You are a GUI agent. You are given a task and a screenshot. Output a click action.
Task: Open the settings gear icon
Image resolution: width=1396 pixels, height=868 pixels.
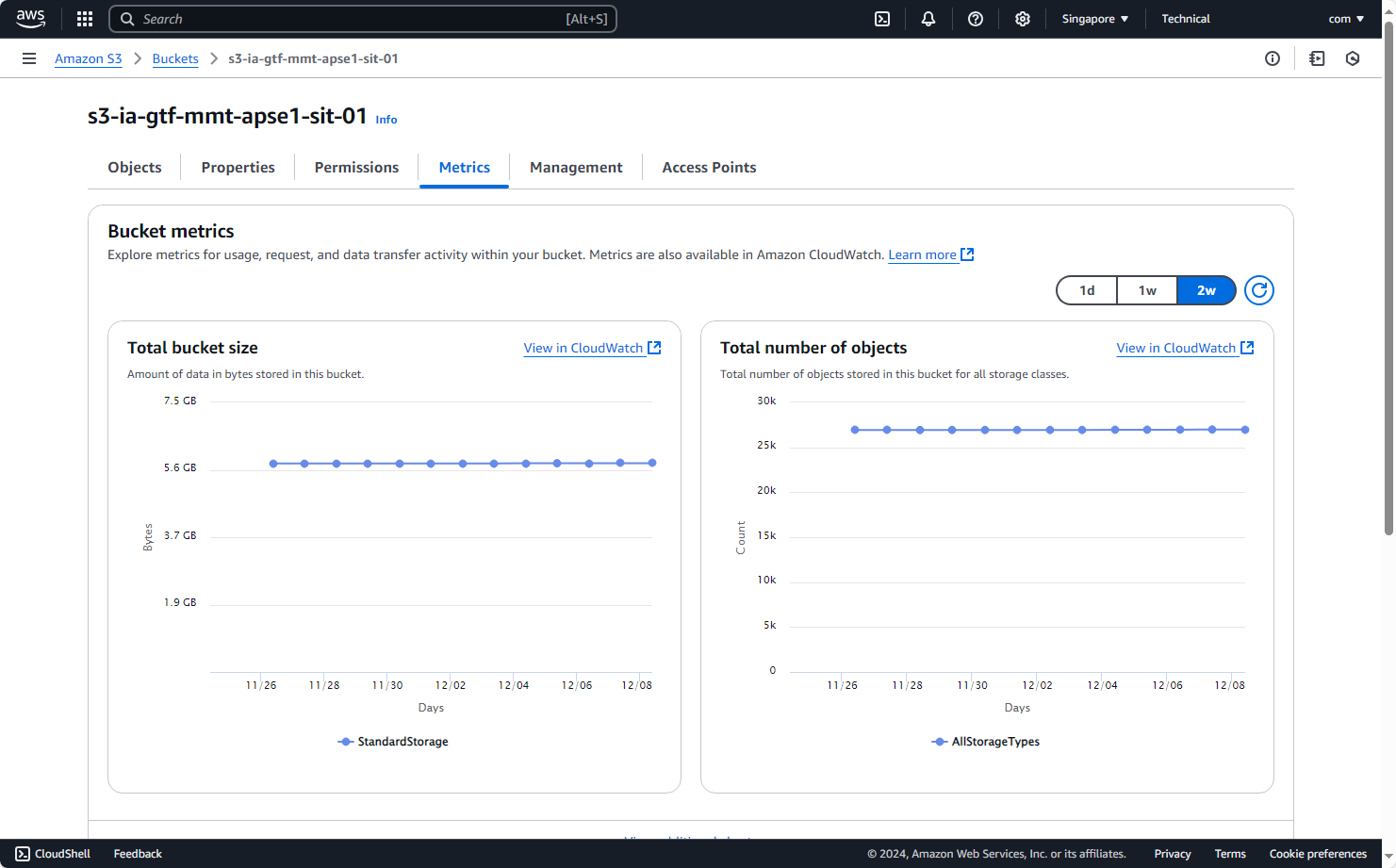1023,19
